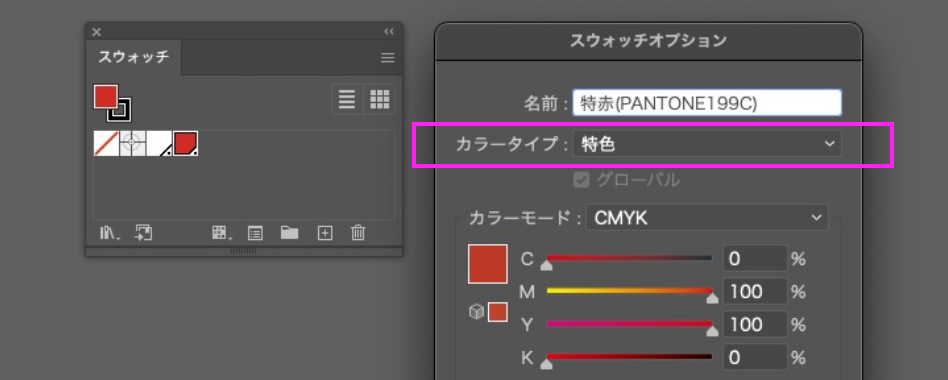The width and height of the screenshot is (948, 380).
Task: Create a New Color Group folder
Action: tap(290, 233)
